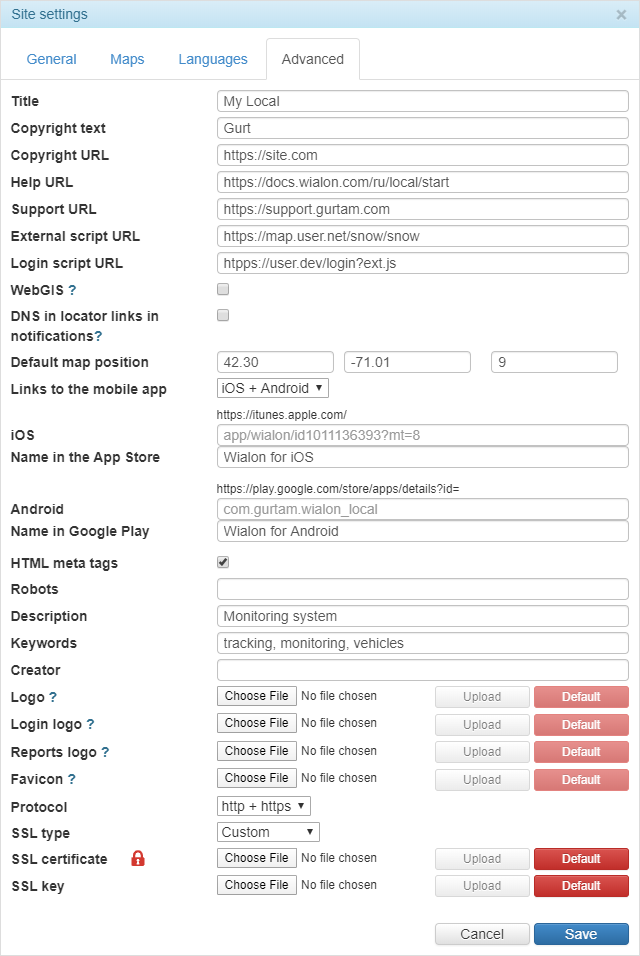Click the help icon beside Reports logo
This screenshot has width=640, height=956.
coord(105,752)
